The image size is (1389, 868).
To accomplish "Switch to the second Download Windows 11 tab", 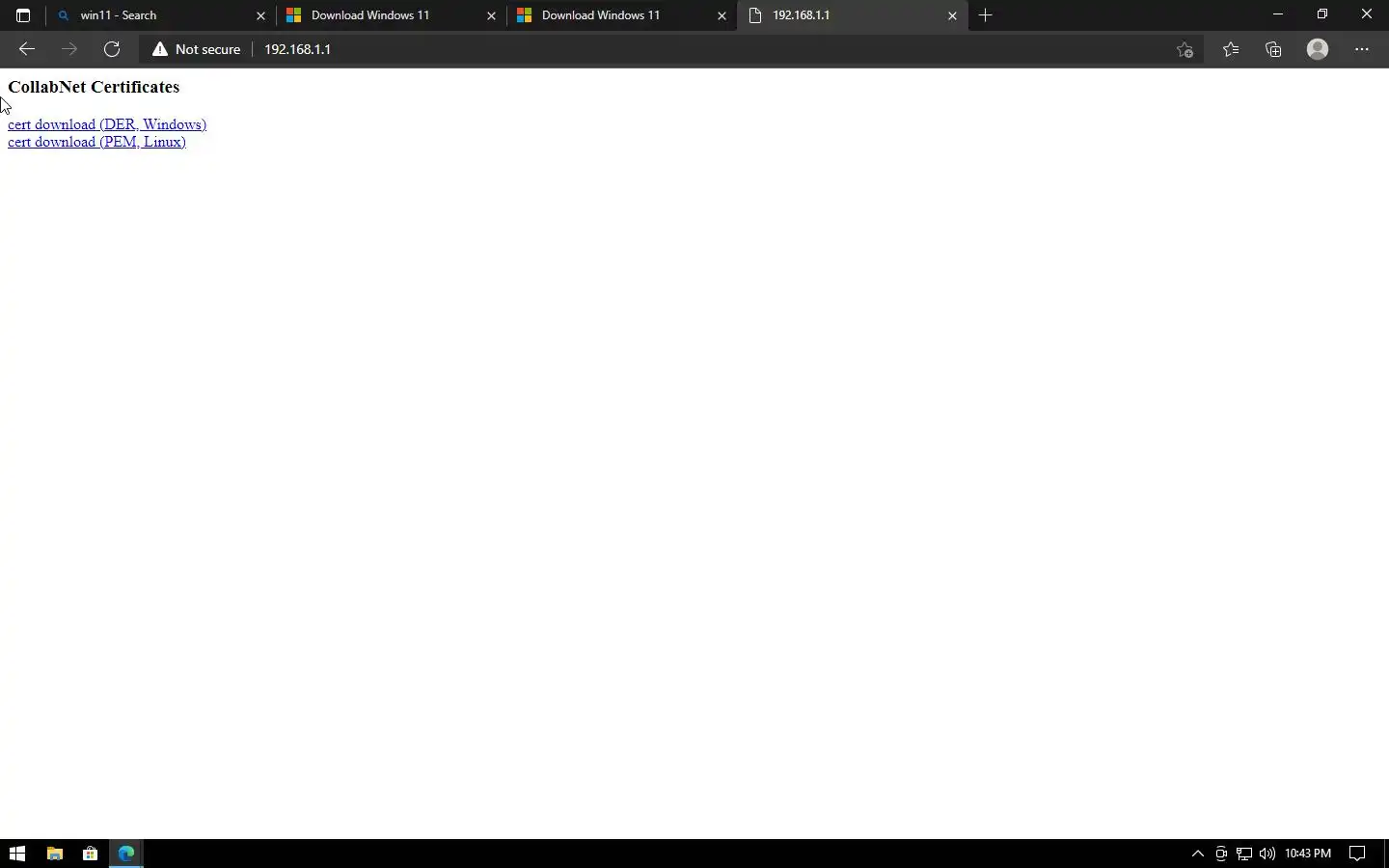I will click(621, 15).
